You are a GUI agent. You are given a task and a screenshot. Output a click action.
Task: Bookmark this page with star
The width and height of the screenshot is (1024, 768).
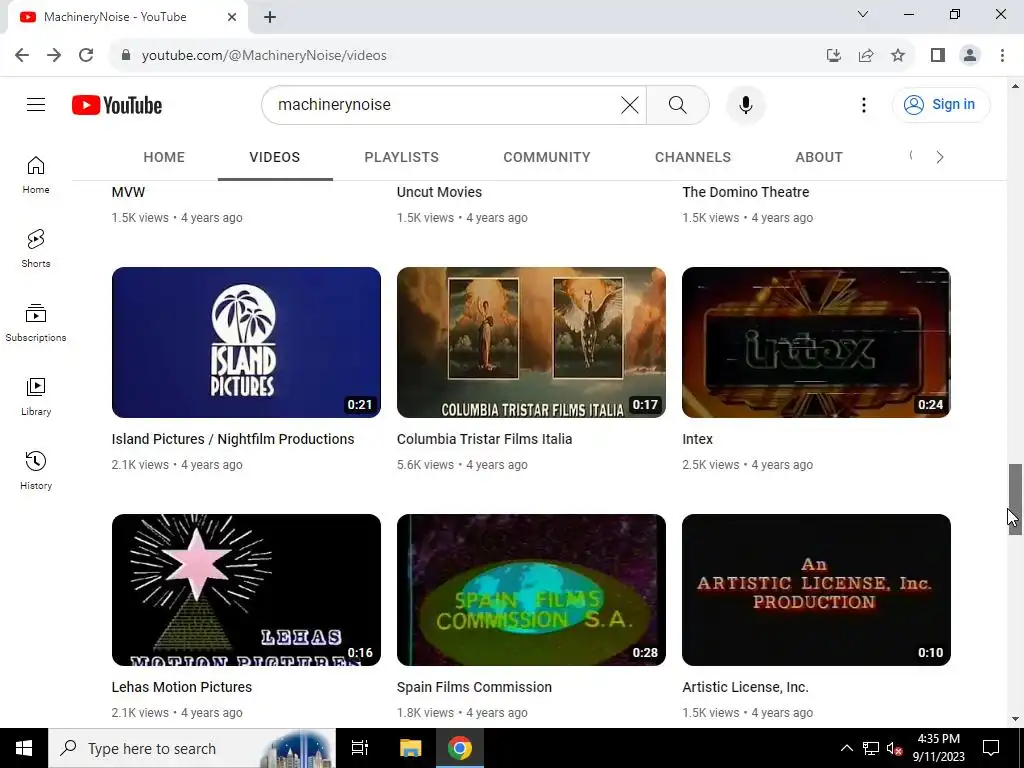tap(898, 55)
